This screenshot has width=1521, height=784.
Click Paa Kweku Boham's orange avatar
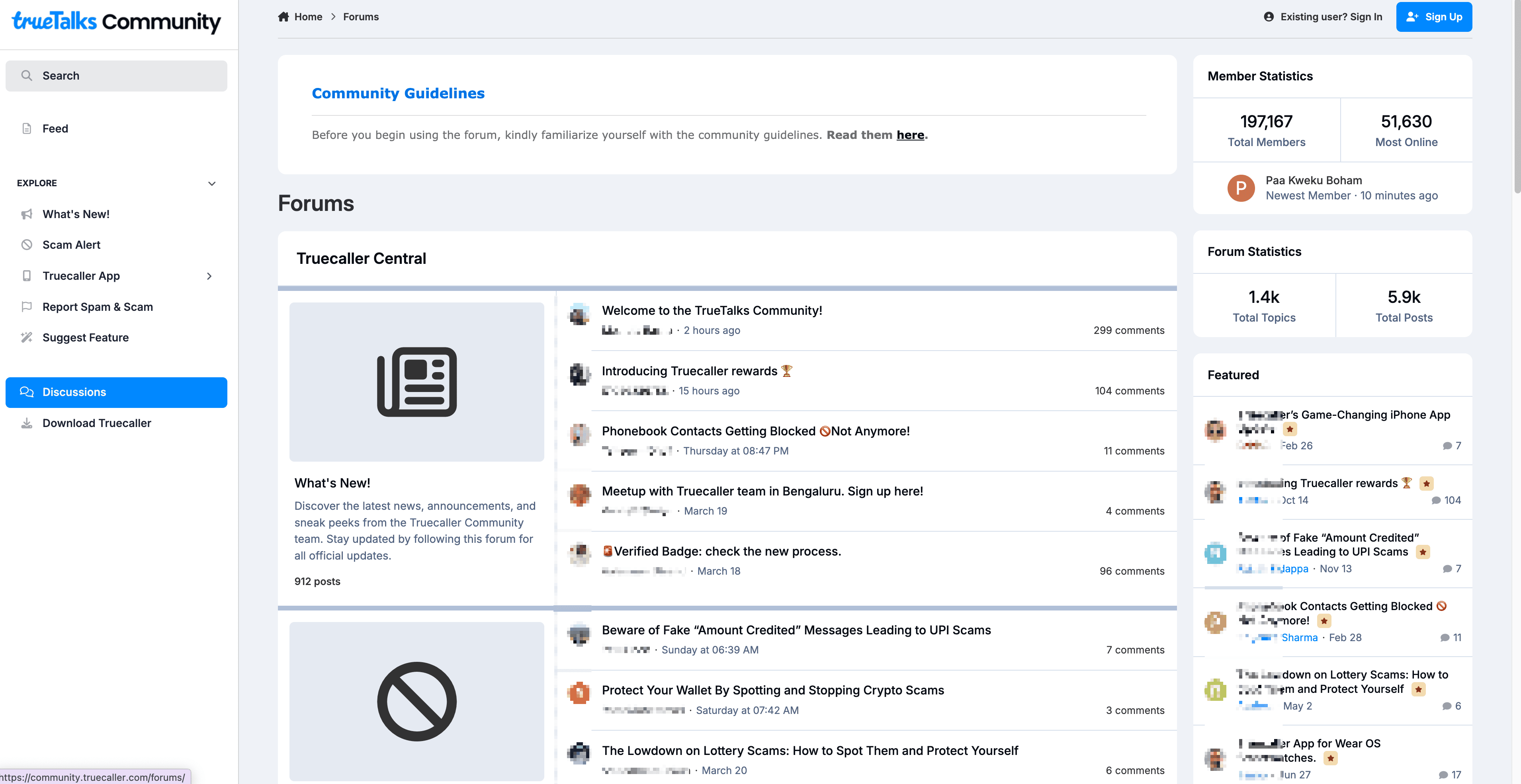(1241, 188)
